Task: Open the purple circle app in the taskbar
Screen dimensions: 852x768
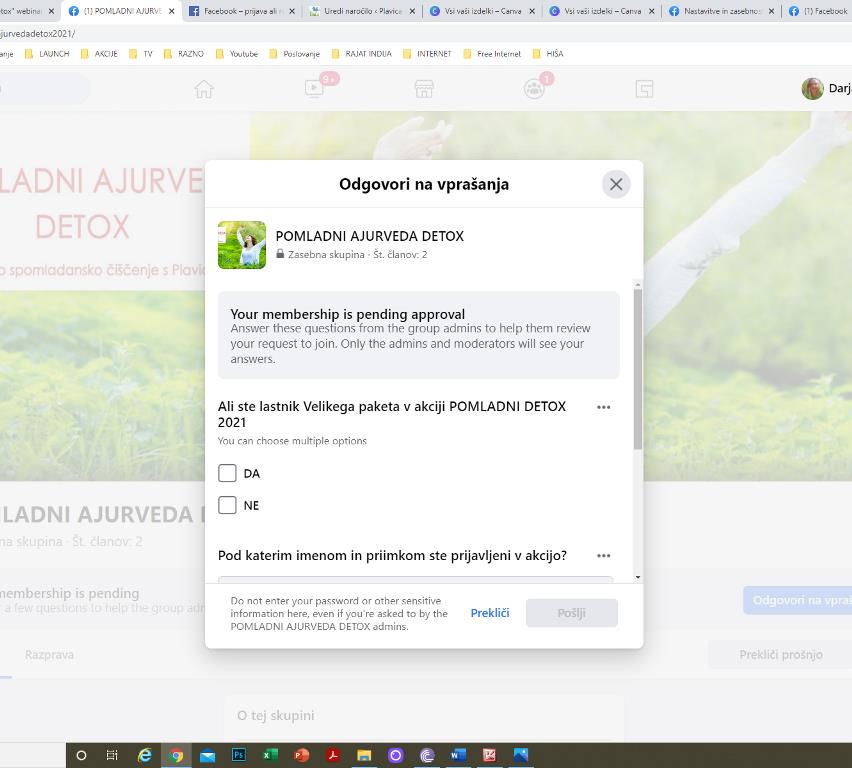Action: click(x=396, y=755)
